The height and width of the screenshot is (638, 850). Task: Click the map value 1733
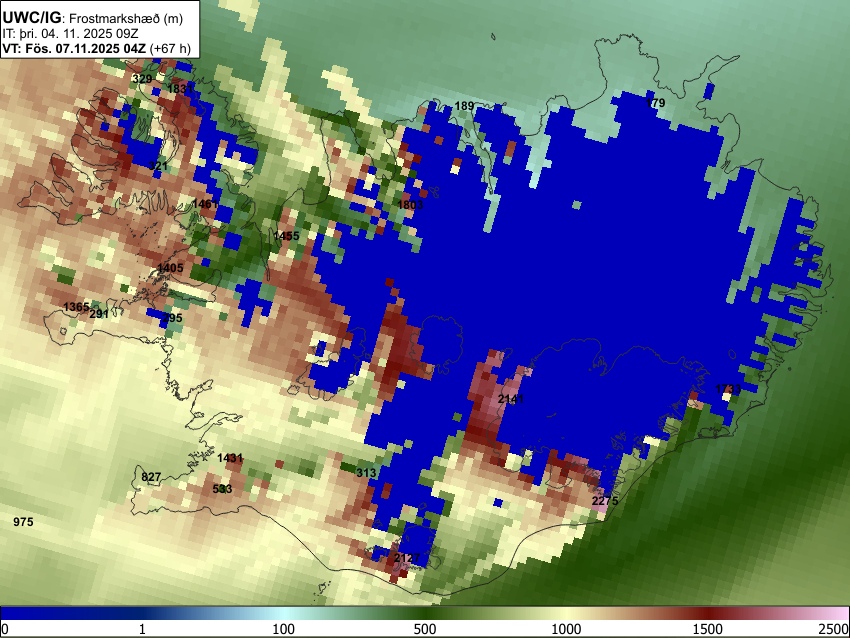coord(728,389)
